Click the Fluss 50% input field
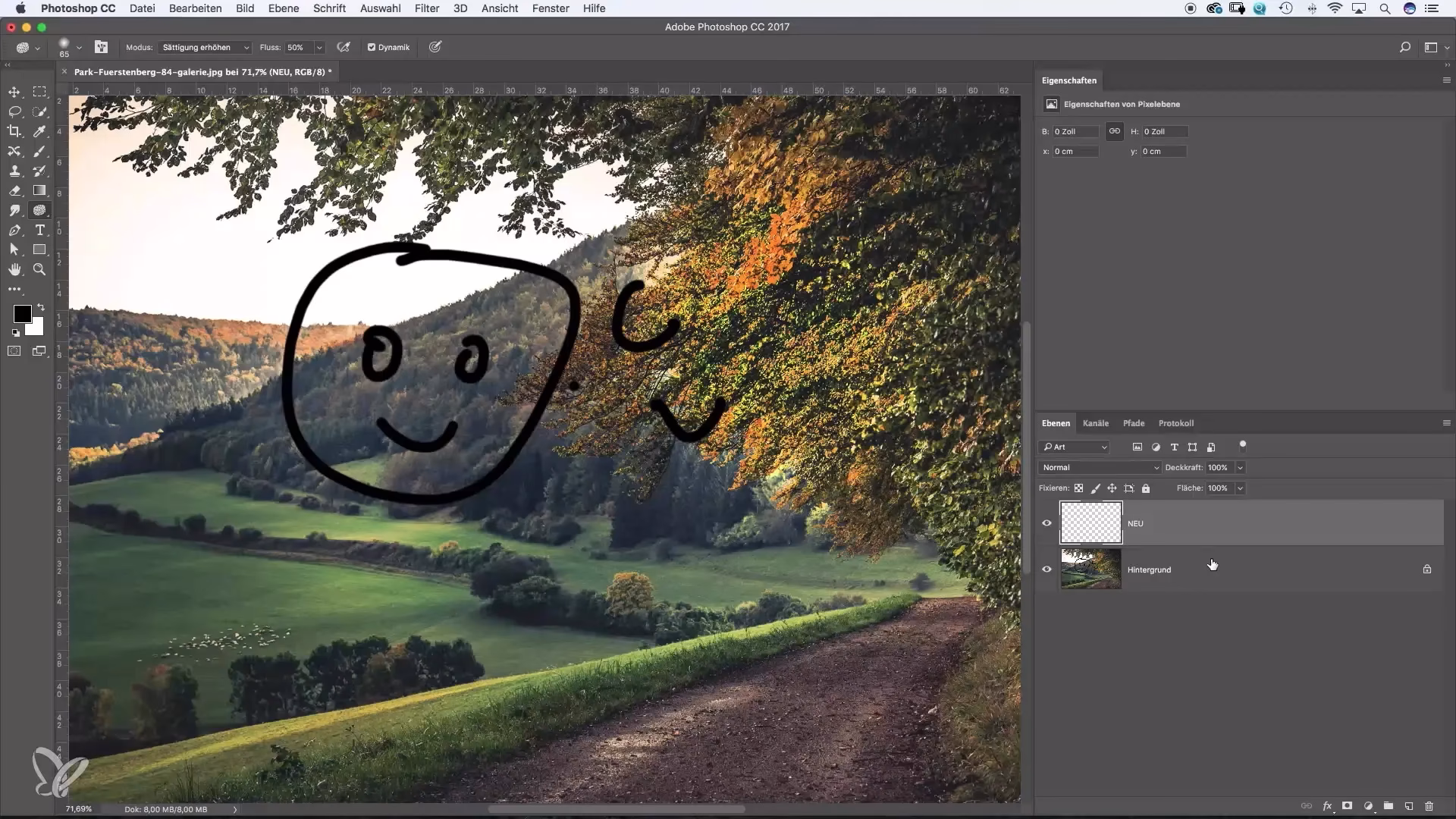 click(x=298, y=47)
